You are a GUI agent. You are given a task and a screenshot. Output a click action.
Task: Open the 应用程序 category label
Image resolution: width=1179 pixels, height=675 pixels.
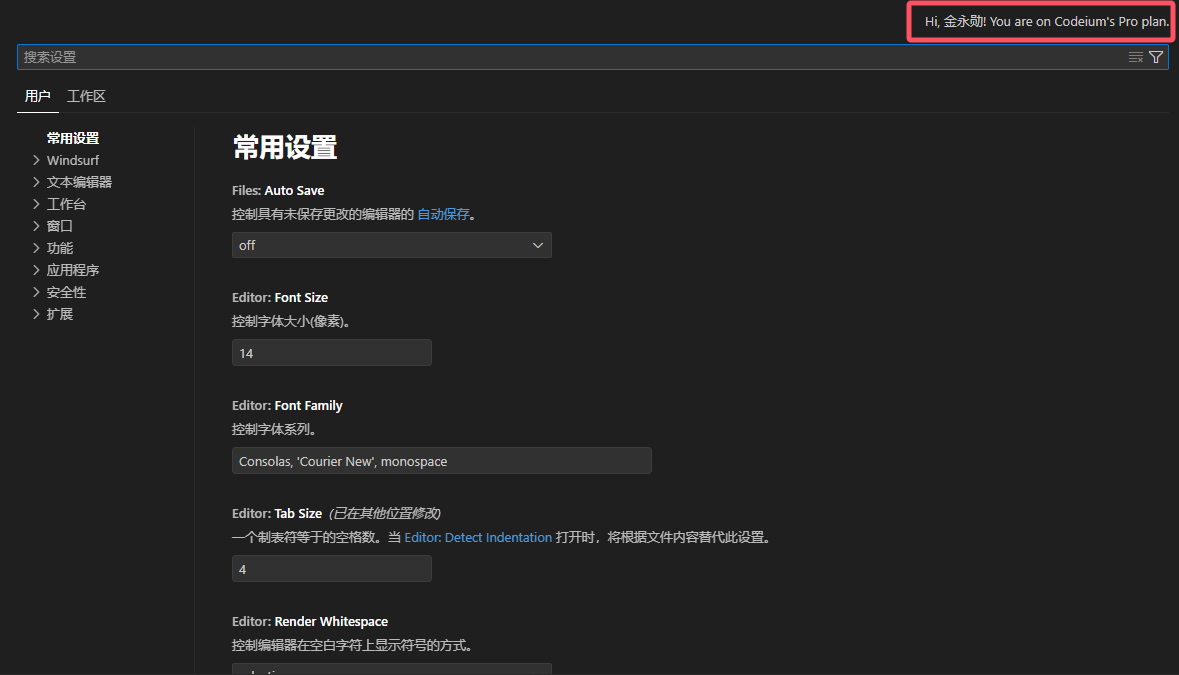[73, 270]
